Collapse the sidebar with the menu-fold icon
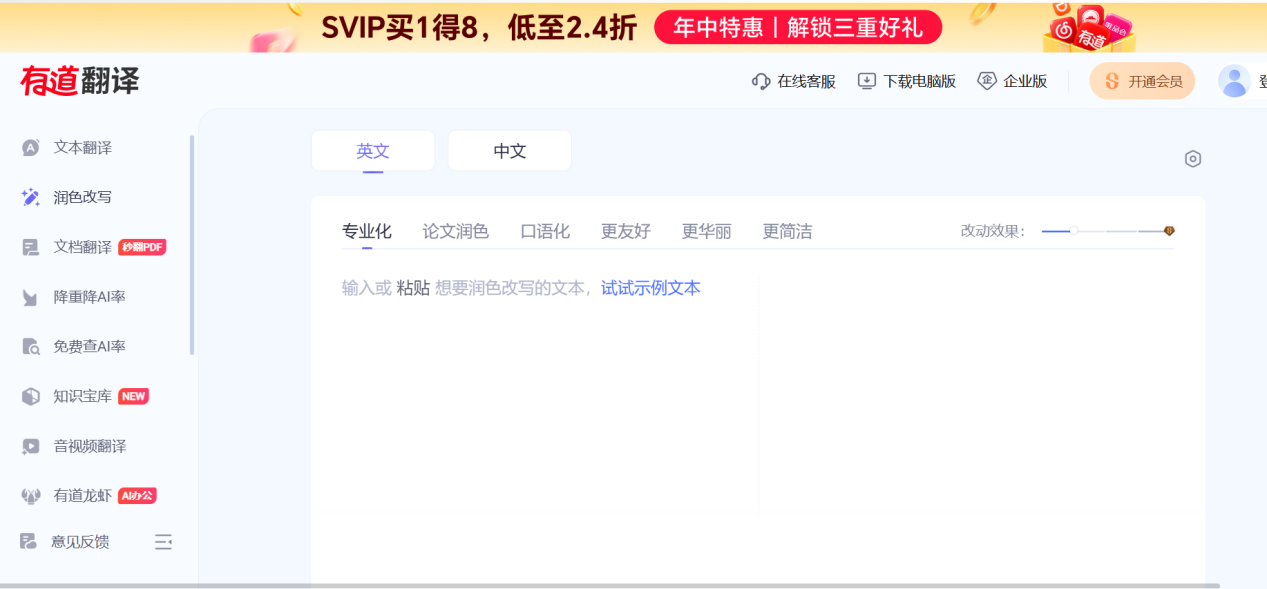 (163, 542)
